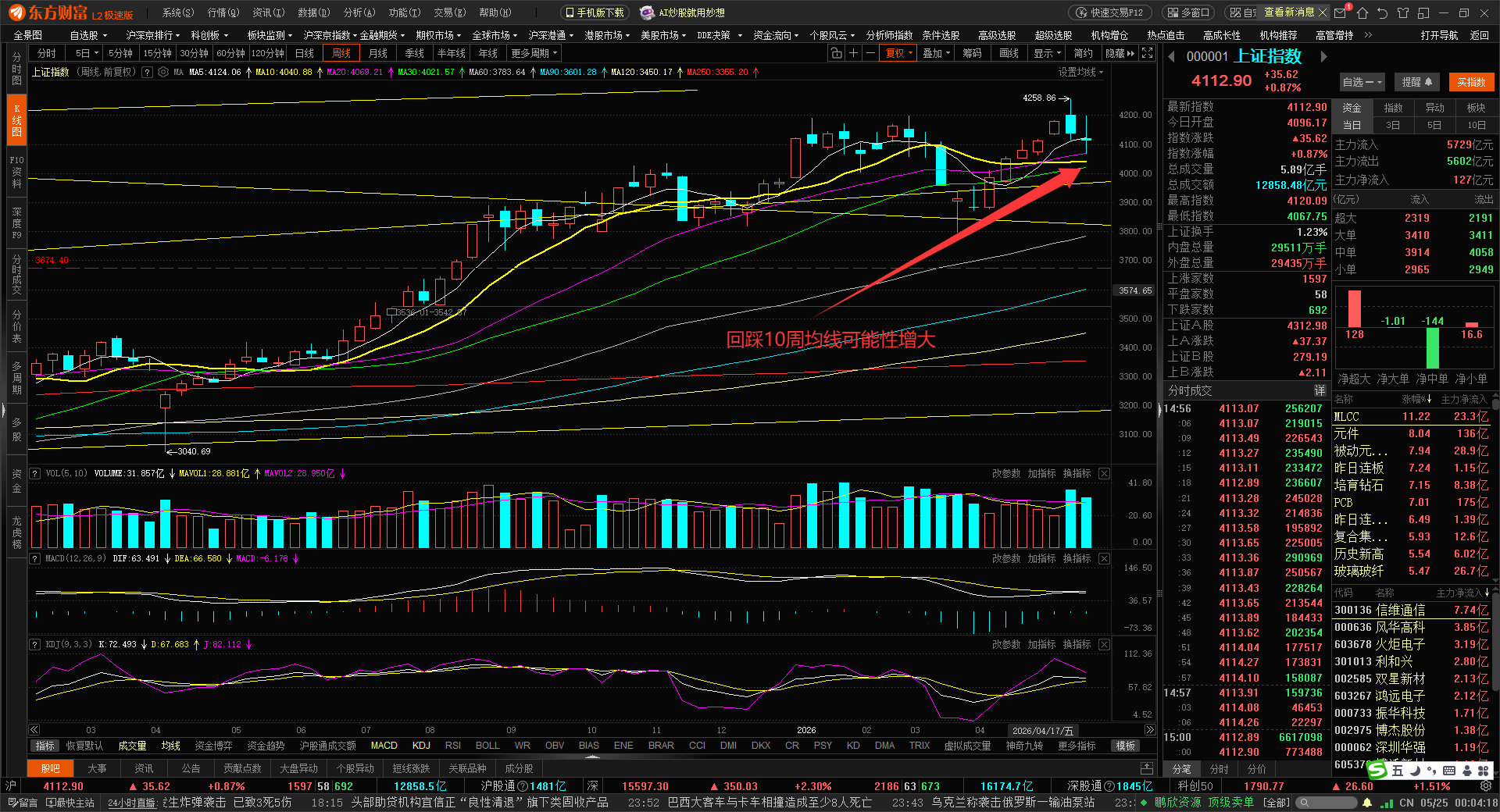
Task: Open the 分析(A) menu
Action: tap(359, 12)
